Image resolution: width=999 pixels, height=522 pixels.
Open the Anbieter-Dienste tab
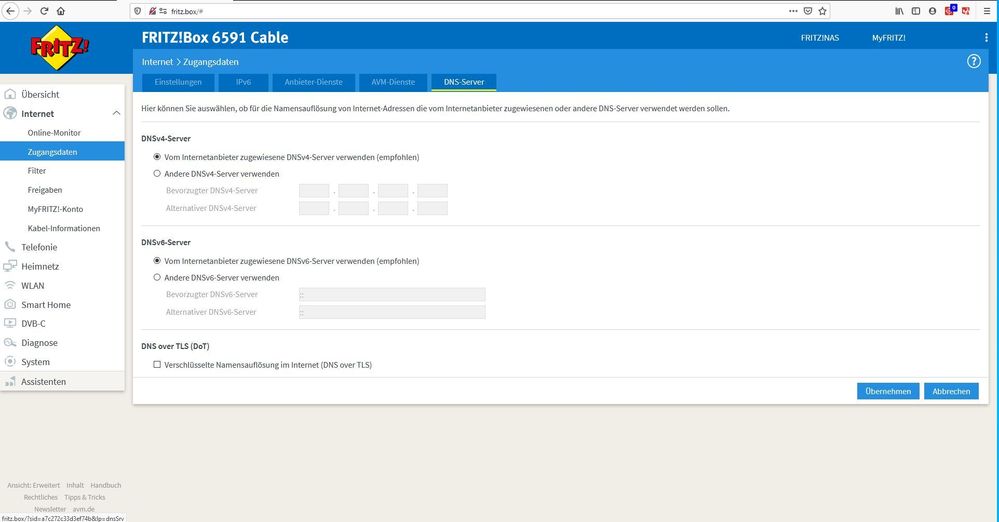coord(313,82)
